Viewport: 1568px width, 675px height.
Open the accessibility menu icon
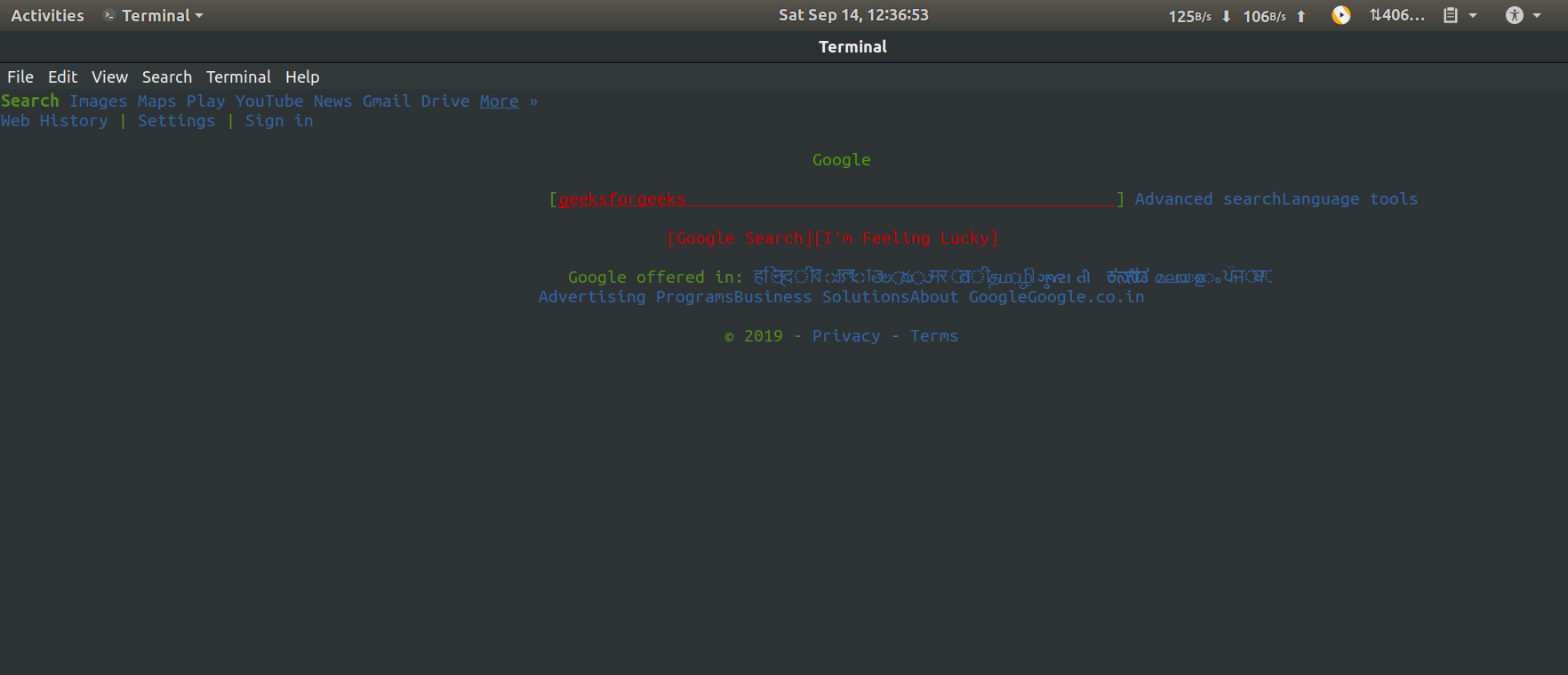tap(1523, 15)
